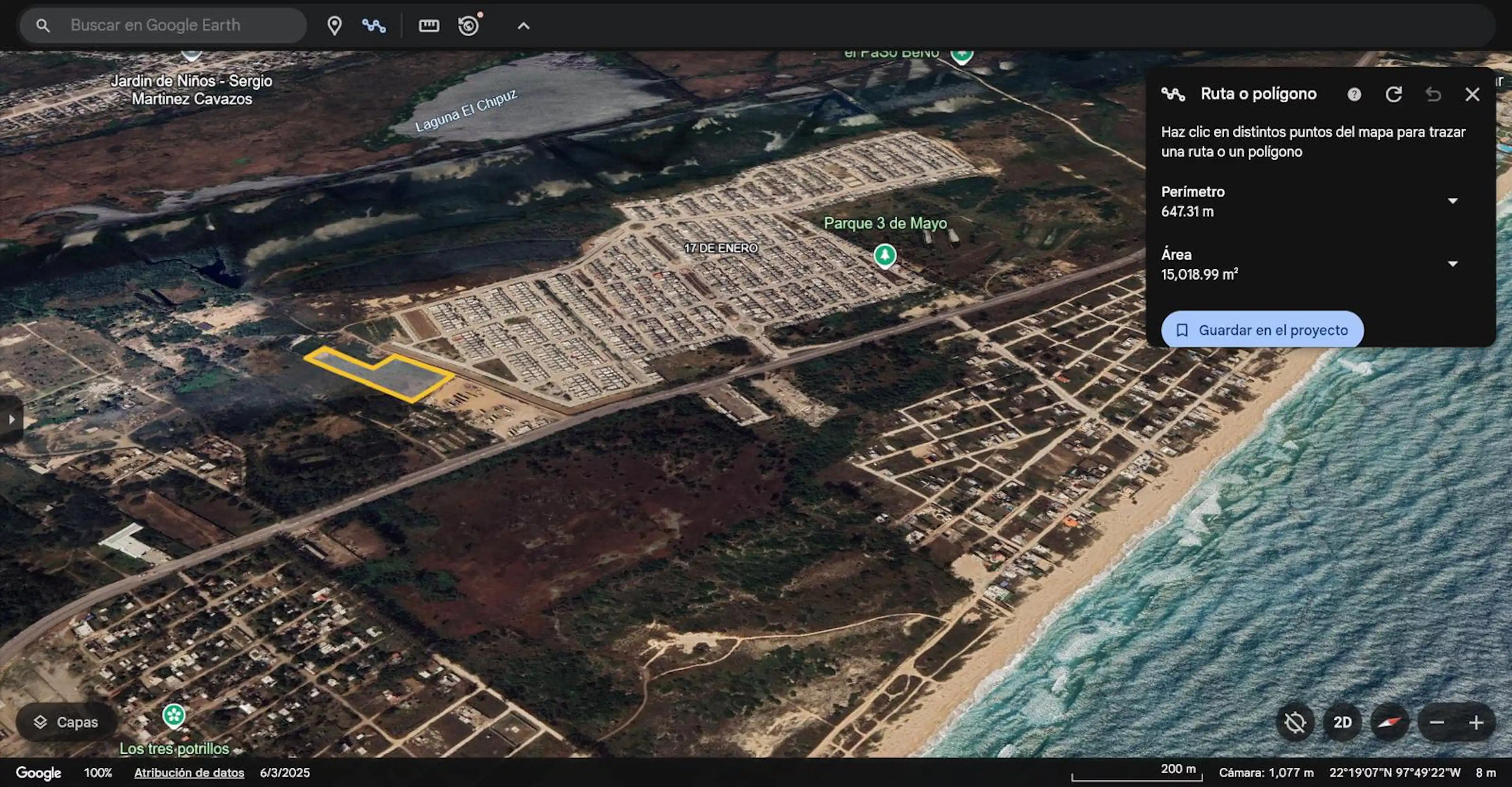1512x787 pixels.
Task: Zoom in with the plus button
Action: click(x=1476, y=722)
